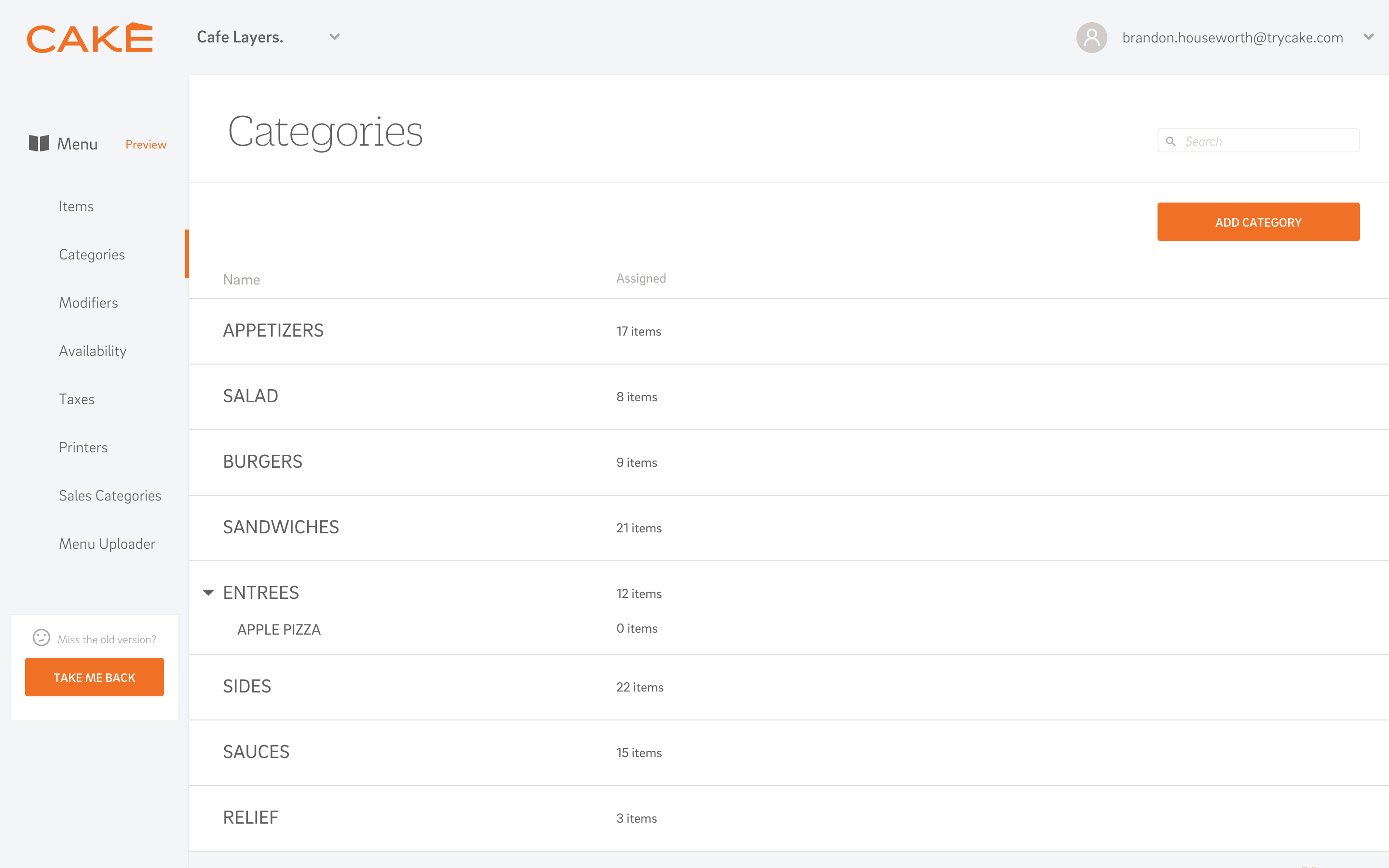
Task: Open the SALAD category
Action: click(251, 396)
